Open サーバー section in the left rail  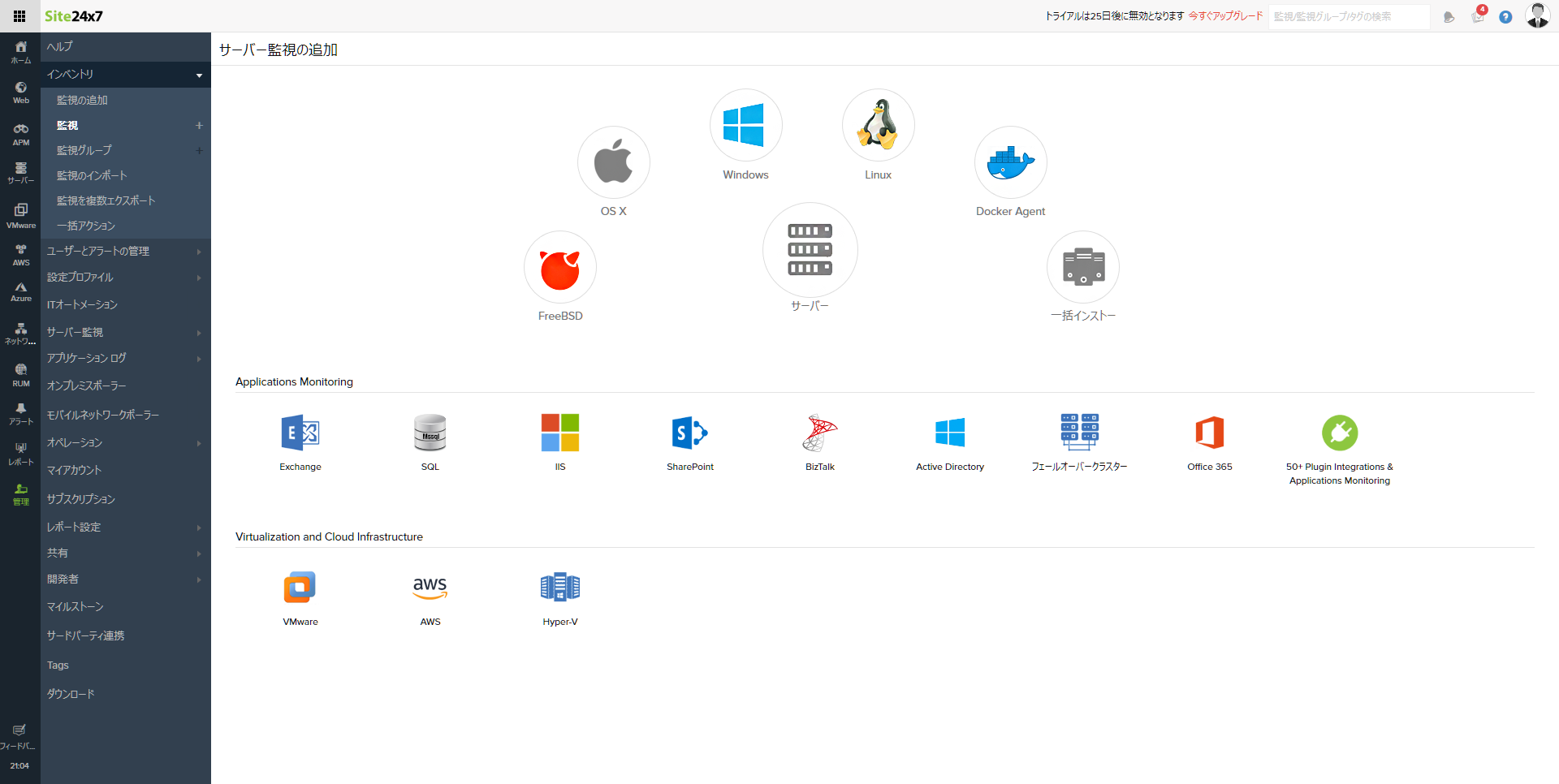pos(20,173)
